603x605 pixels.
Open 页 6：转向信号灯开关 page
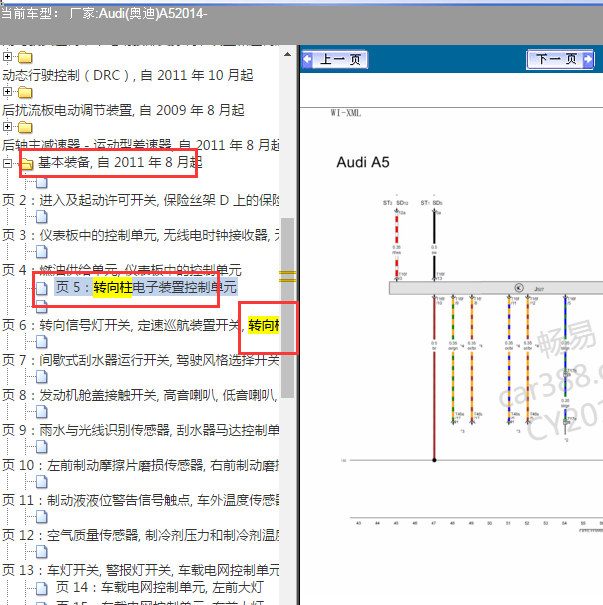pyautogui.click(x=141, y=325)
